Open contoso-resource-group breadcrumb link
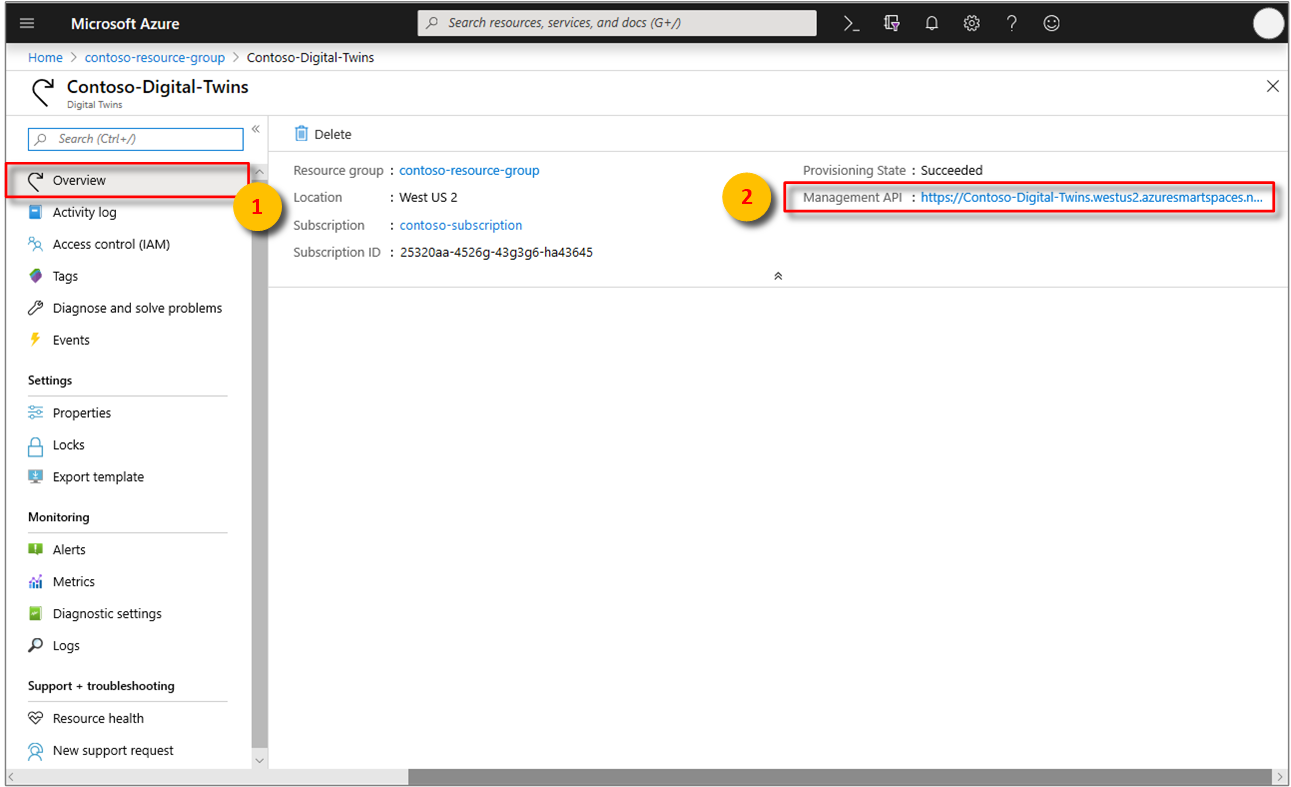 click(155, 58)
